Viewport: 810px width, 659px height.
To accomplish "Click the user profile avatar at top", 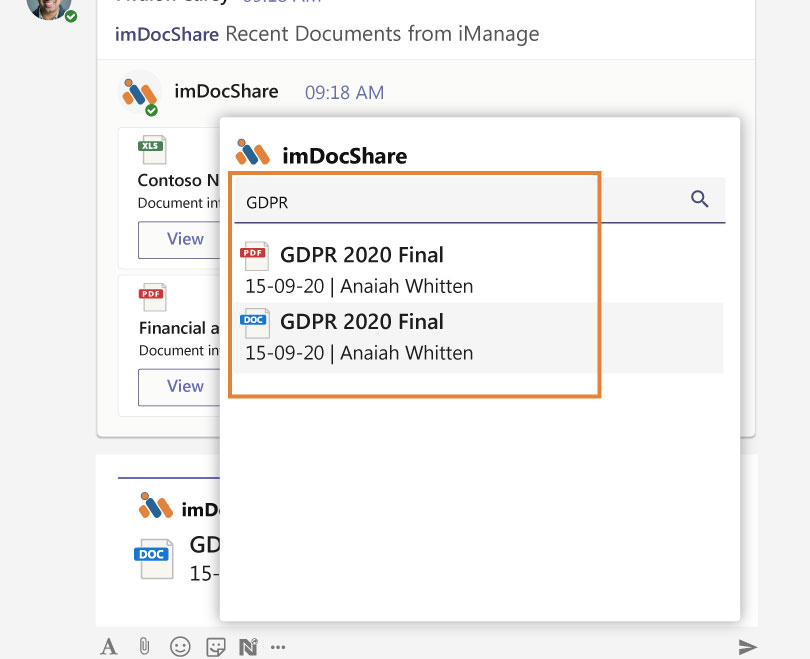I will point(49,8).
